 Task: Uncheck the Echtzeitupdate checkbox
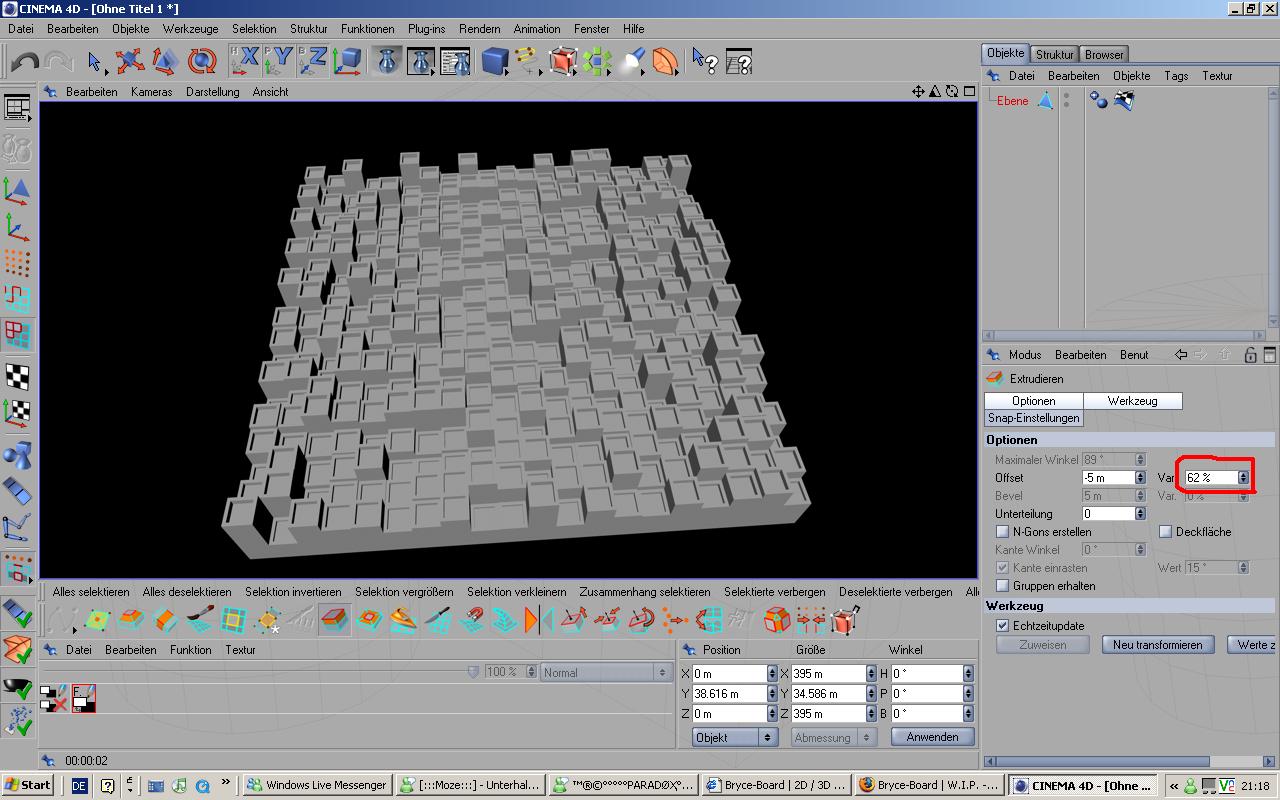(1003, 626)
